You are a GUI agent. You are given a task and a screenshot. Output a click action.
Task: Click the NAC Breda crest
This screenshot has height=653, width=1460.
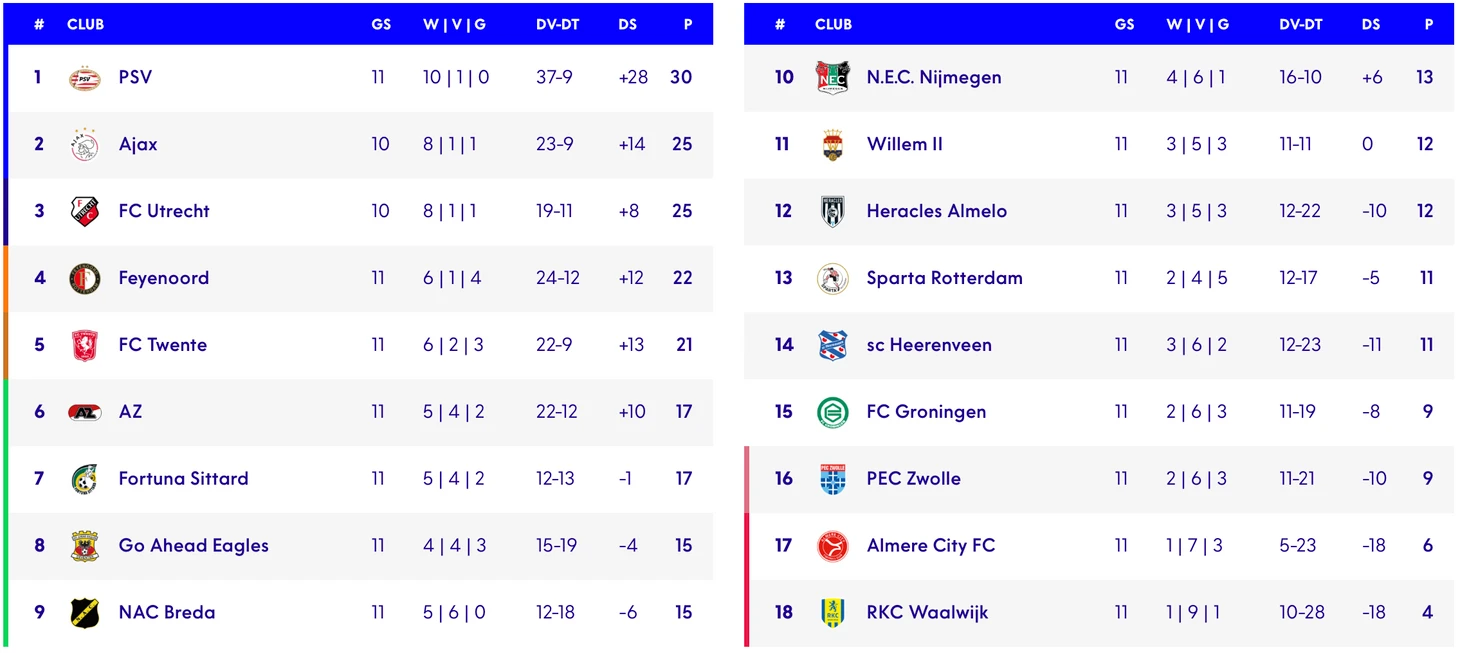[85, 612]
